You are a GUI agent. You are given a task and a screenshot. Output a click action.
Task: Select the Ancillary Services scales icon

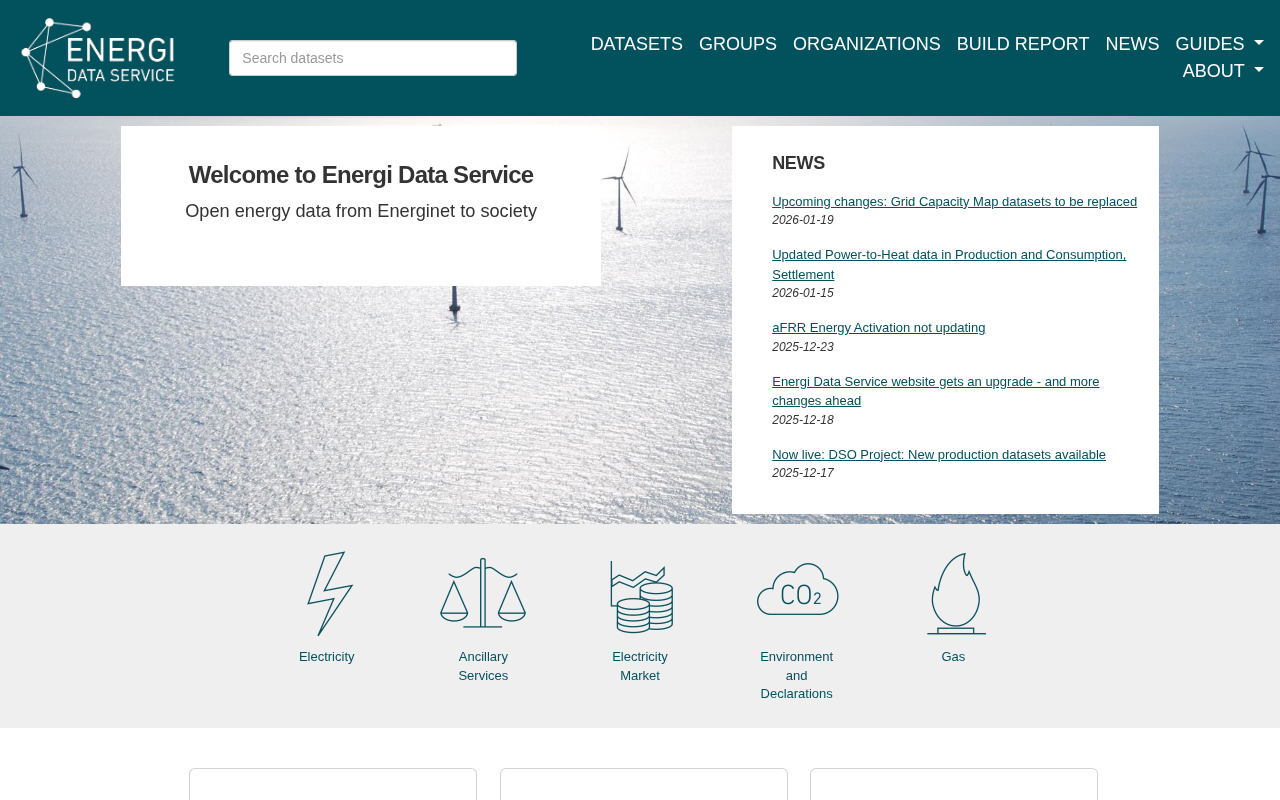[x=483, y=593]
